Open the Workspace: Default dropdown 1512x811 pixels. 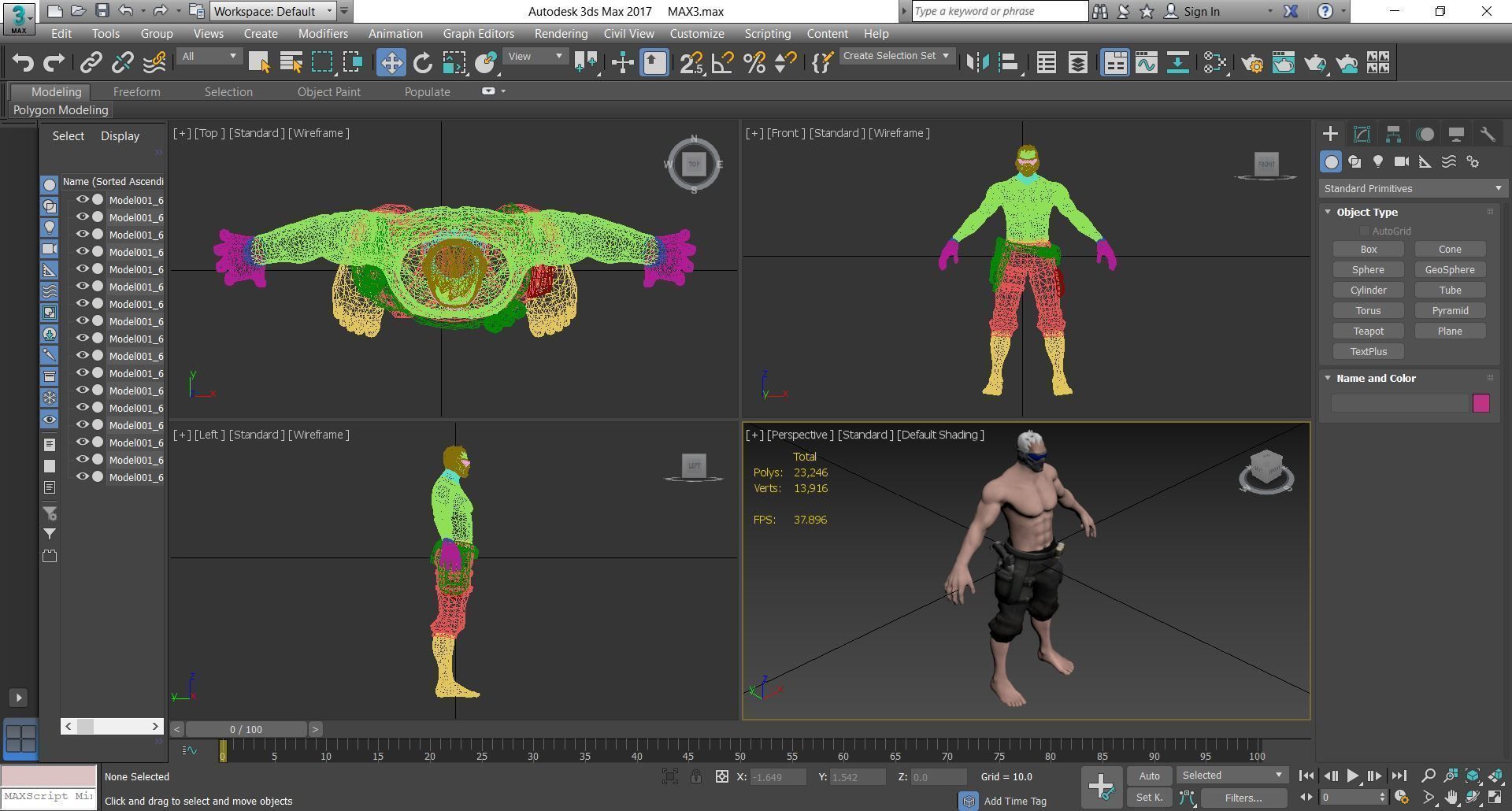tap(272, 11)
